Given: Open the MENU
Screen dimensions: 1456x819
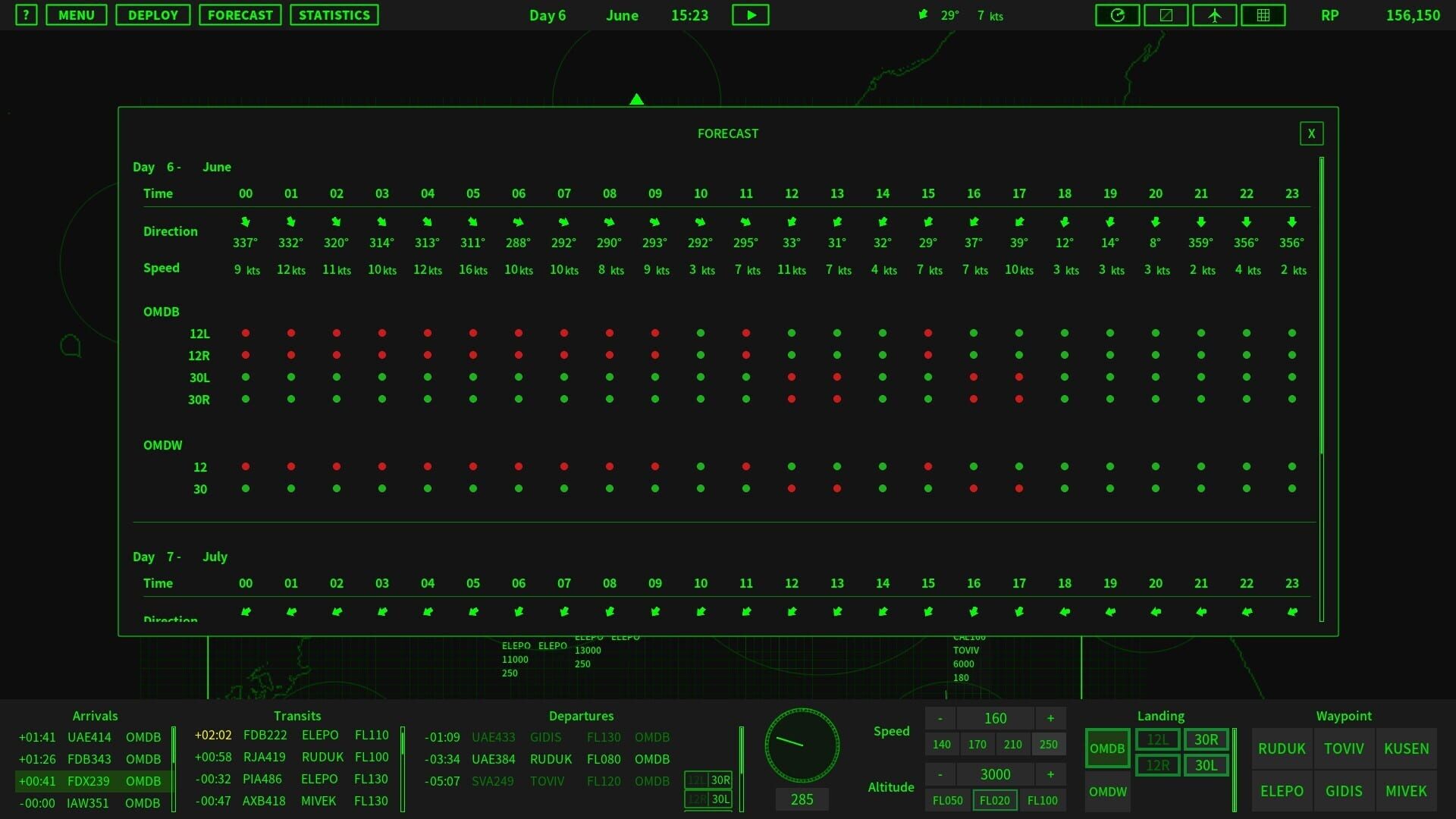Looking at the screenshot, I should (76, 14).
